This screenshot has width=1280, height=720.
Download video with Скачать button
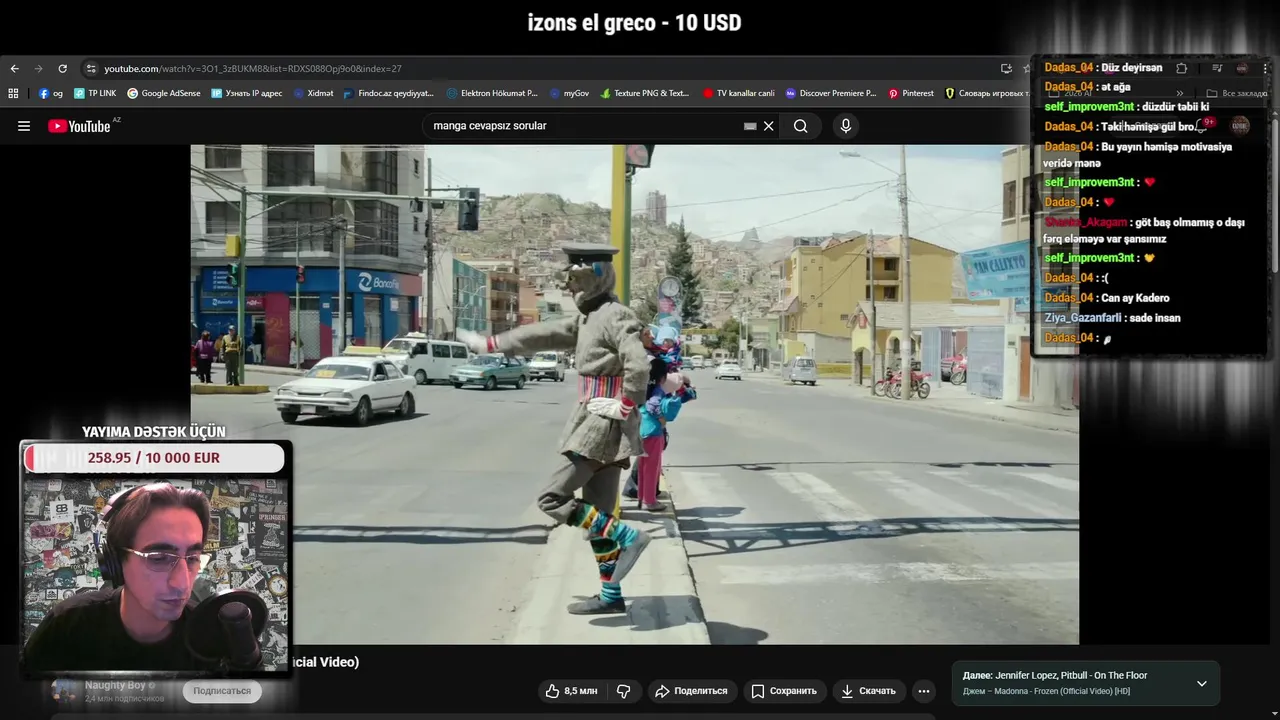click(x=868, y=691)
